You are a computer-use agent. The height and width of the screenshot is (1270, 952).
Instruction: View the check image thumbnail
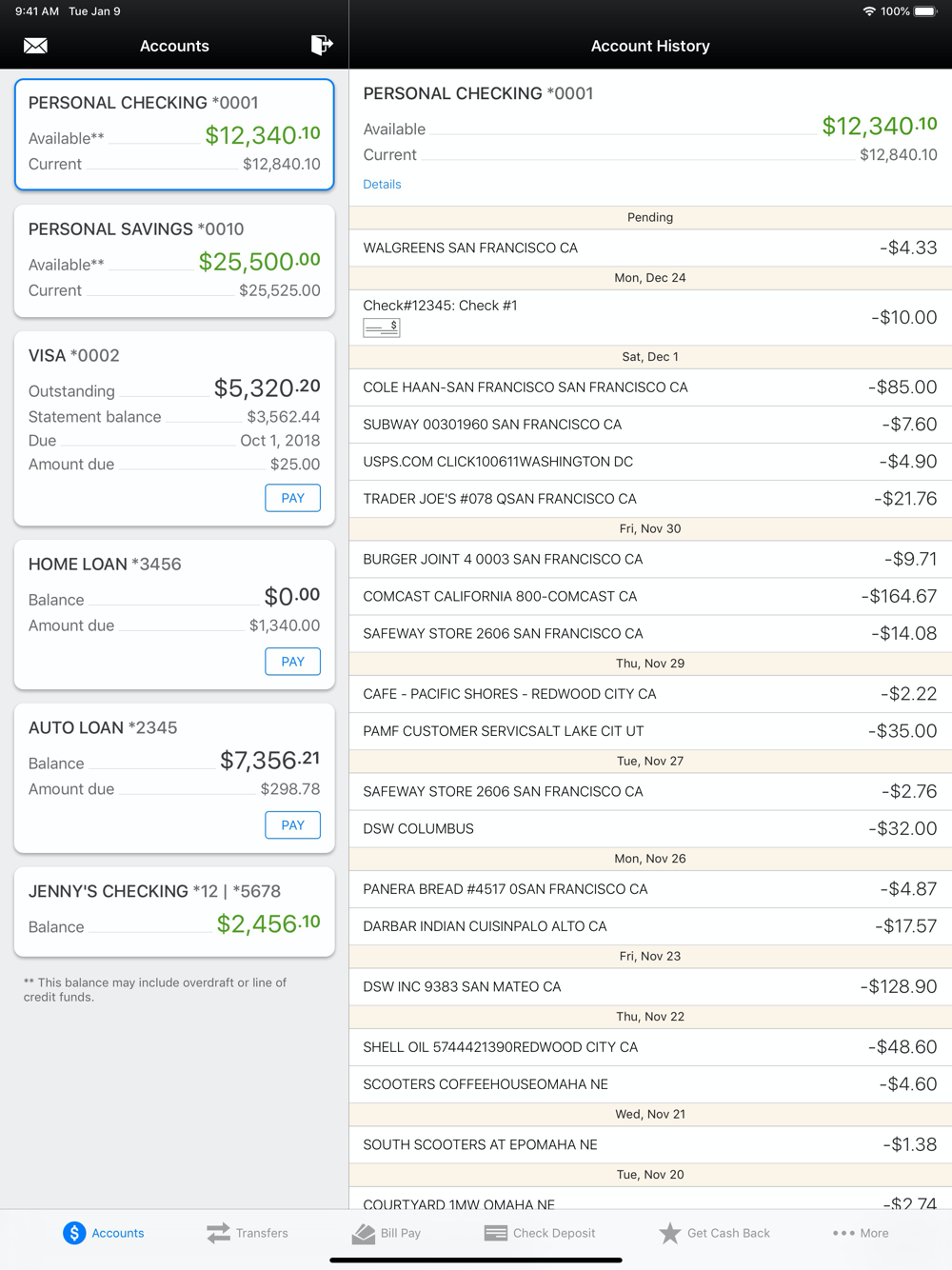pyautogui.click(x=381, y=327)
